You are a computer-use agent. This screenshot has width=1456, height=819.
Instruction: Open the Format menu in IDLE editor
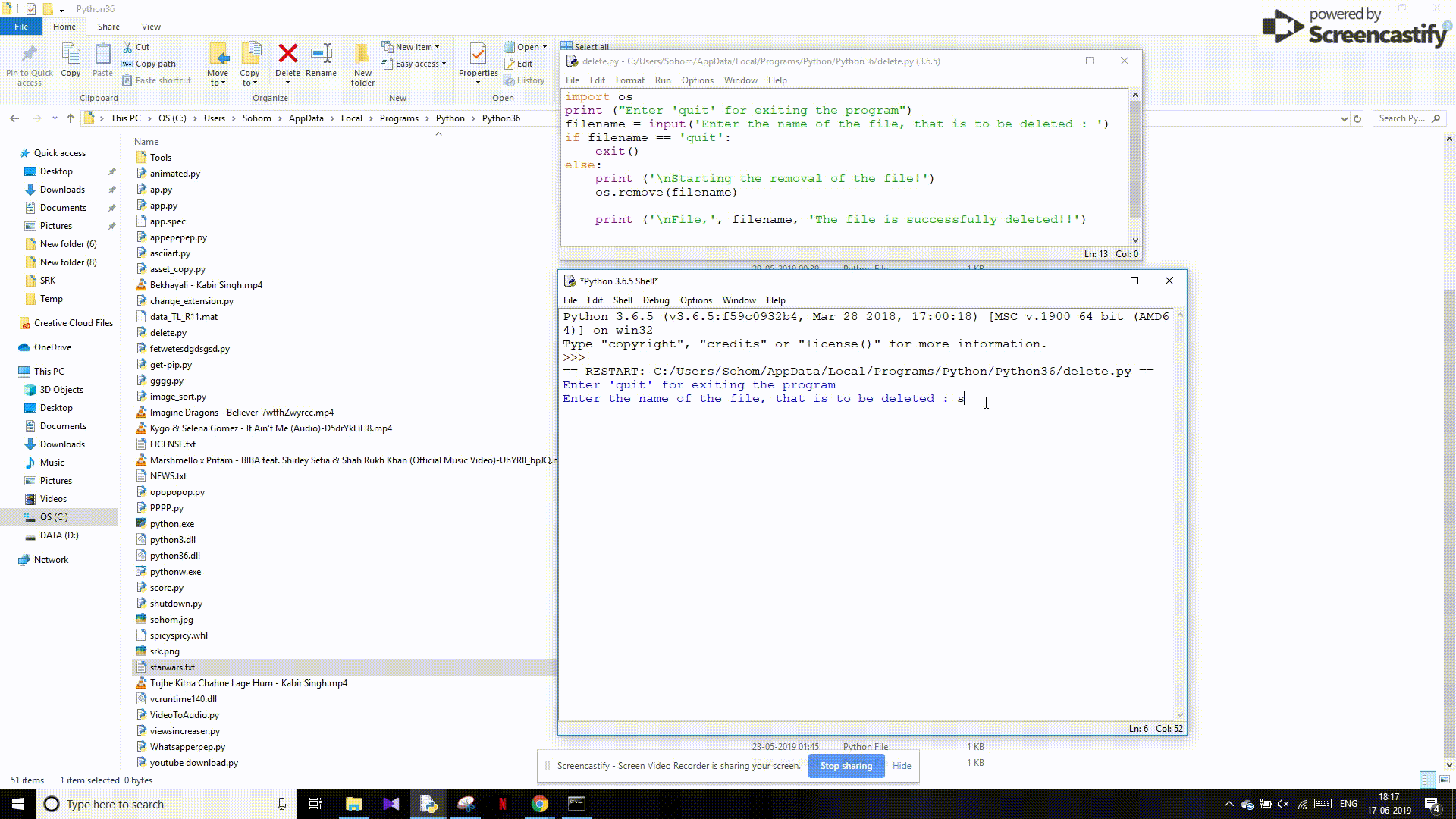[x=628, y=80]
